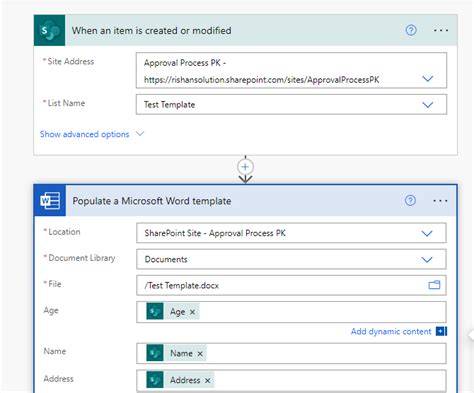The image size is (474, 393).
Task: Click the 'When an item is created or modified' header
Action: (246, 30)
